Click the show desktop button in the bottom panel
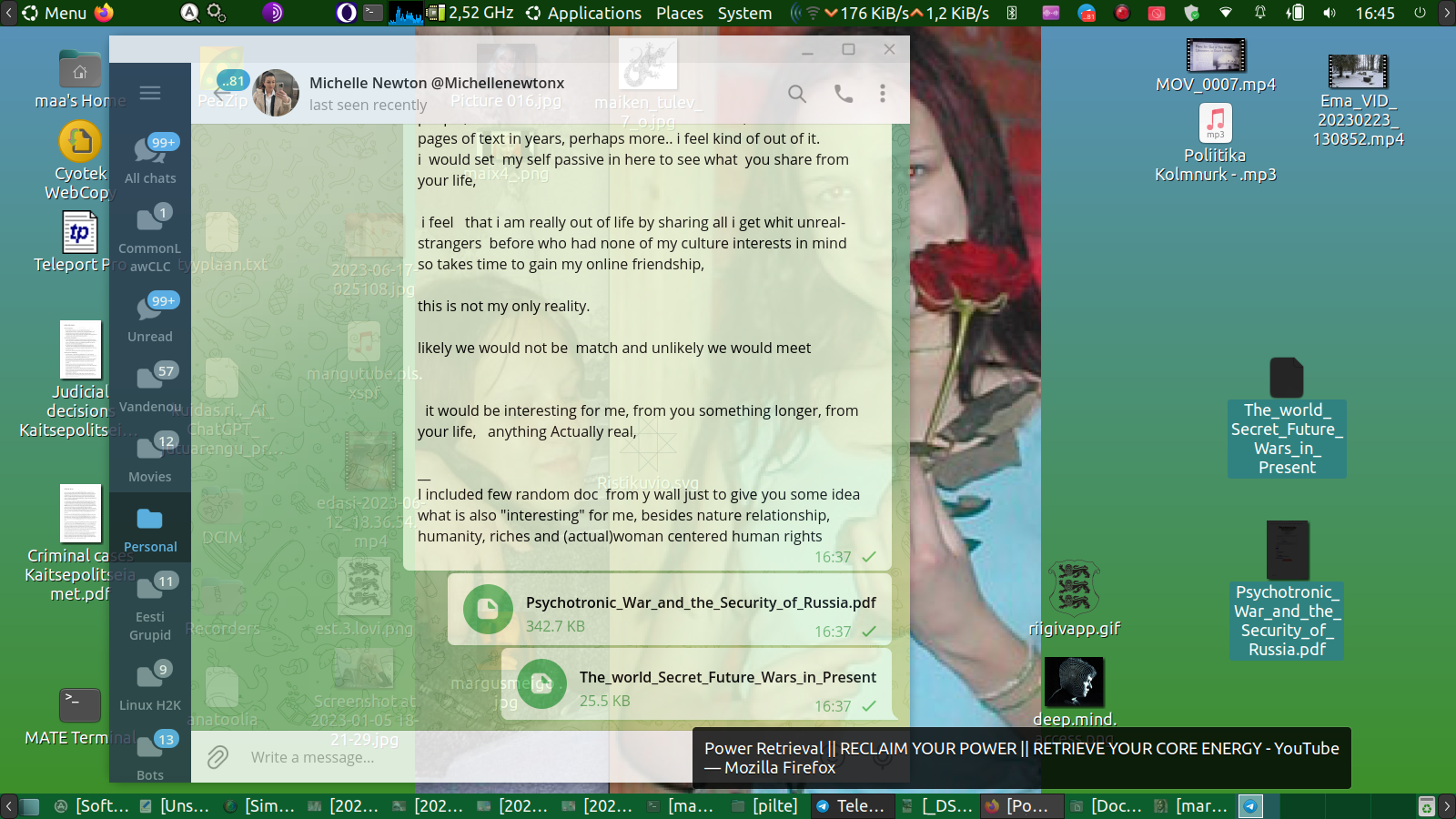The width and height of the screenshot is (1456, 819). (30, 805)
